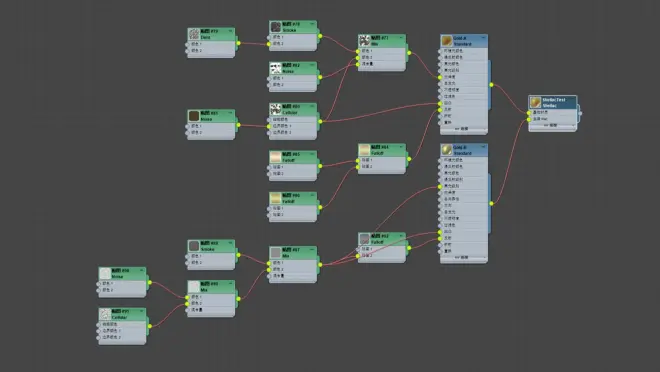The image size is (660, 372).
Task: Collapse the Dent node with its minus button
Action: [x=230, y=31]
